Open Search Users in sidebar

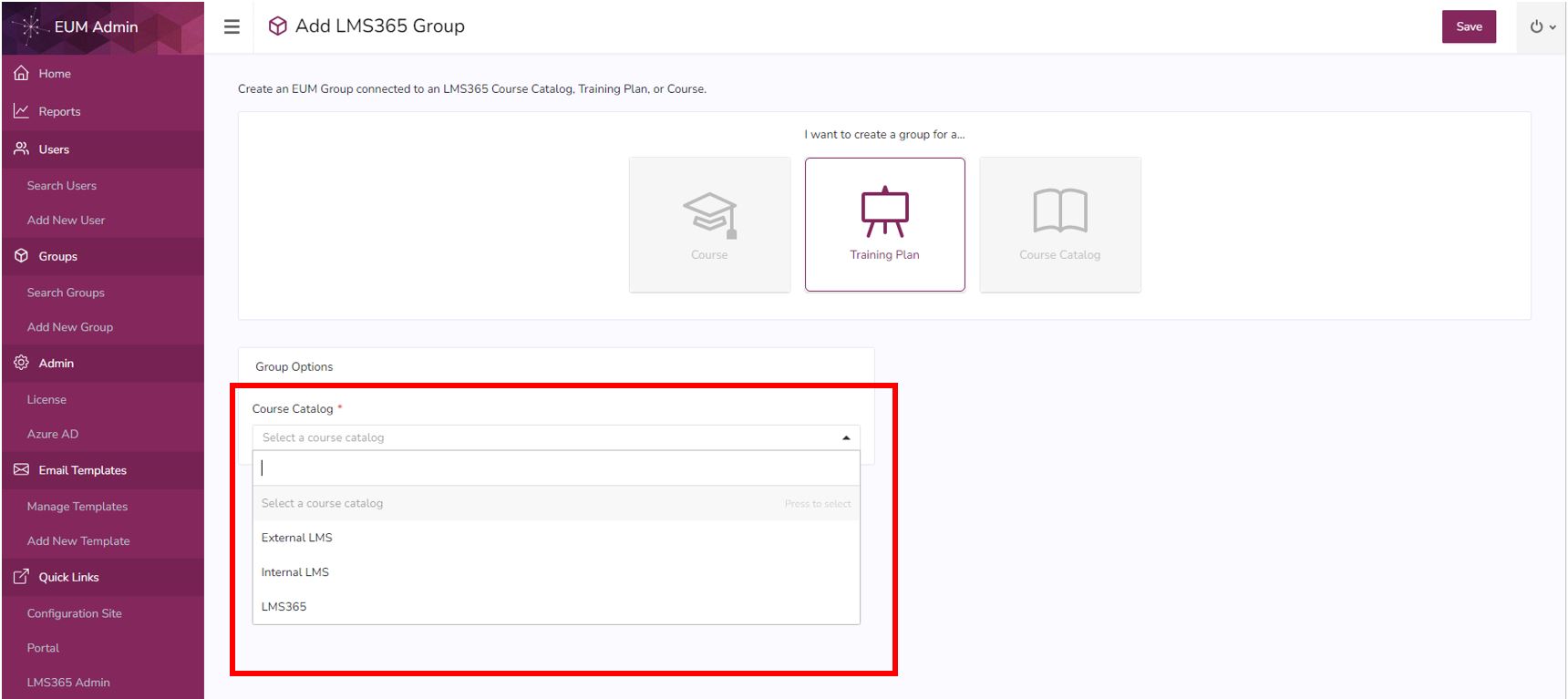point(62,185)
